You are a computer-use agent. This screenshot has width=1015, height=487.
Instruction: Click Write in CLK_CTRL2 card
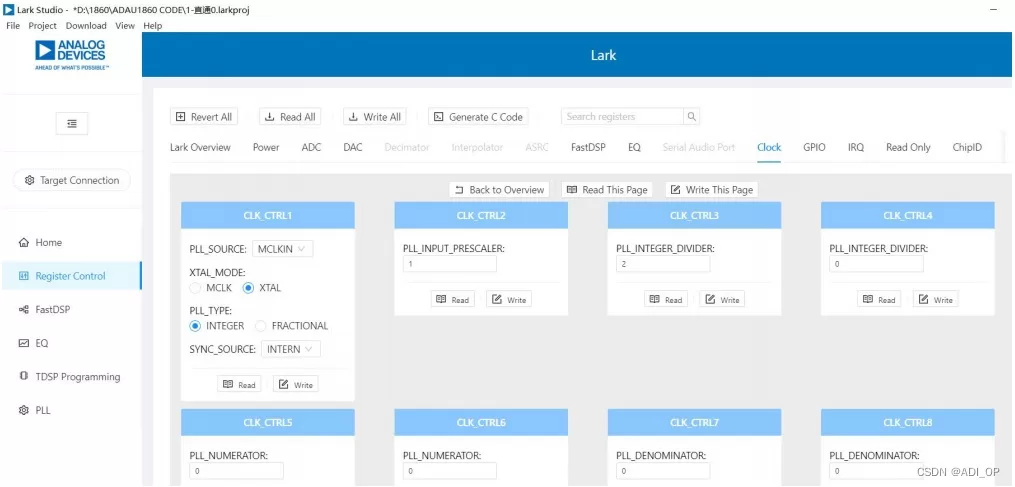pos(509,300)
